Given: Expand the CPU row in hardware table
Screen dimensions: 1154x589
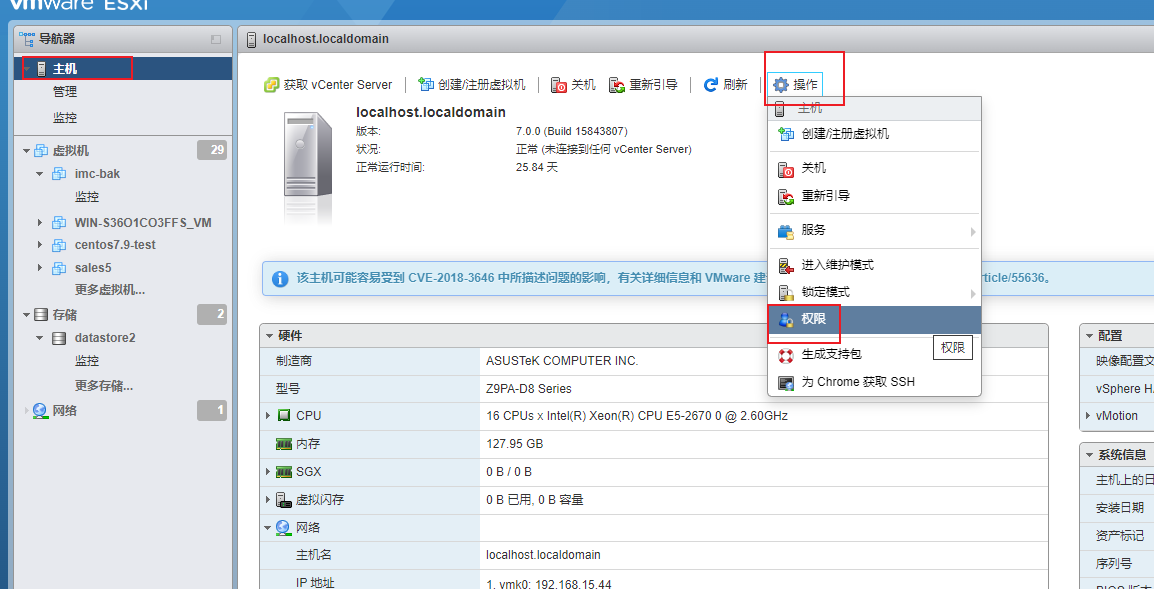Looking at the screenshot, I should pyautogui.click(x=268, y=415).
